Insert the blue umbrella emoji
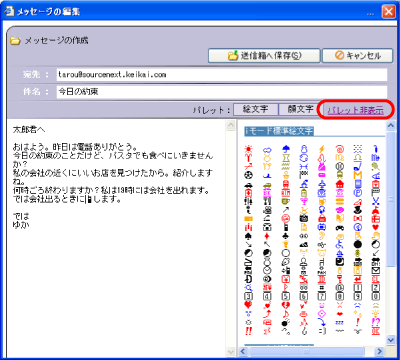 pyautogui.click(x=286, y=149)
